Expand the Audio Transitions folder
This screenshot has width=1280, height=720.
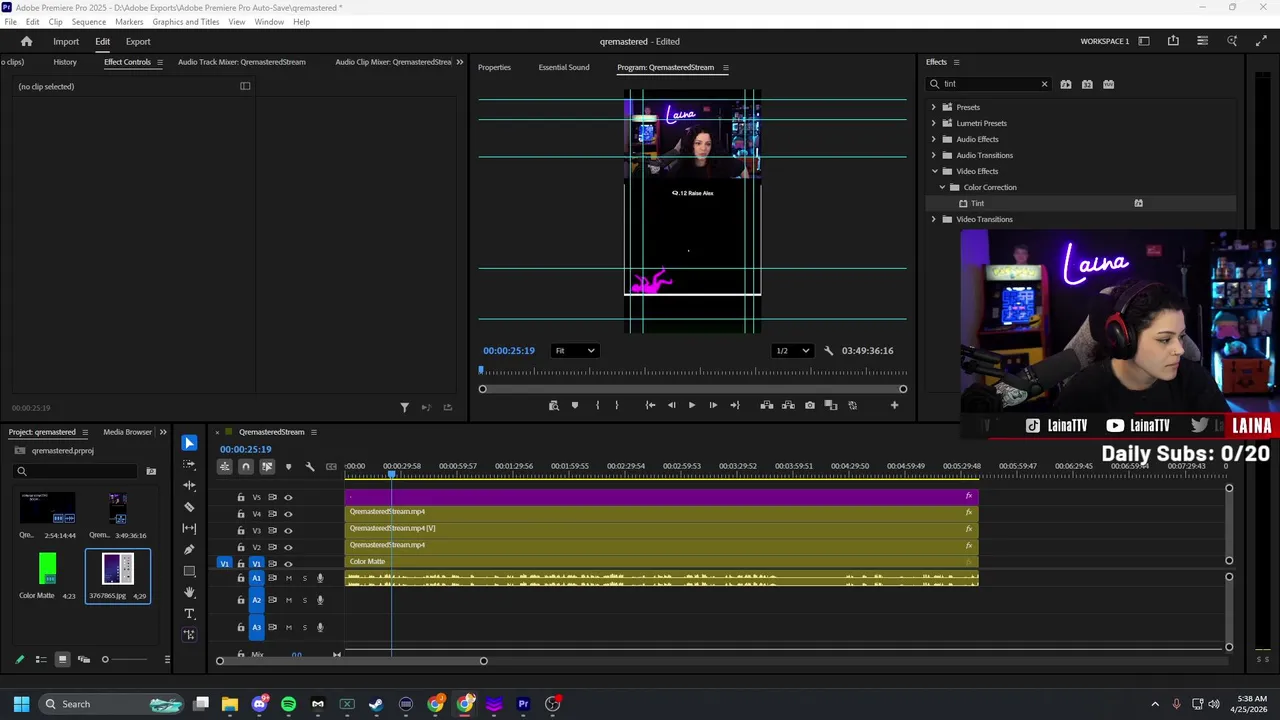(x=934, y=155)
